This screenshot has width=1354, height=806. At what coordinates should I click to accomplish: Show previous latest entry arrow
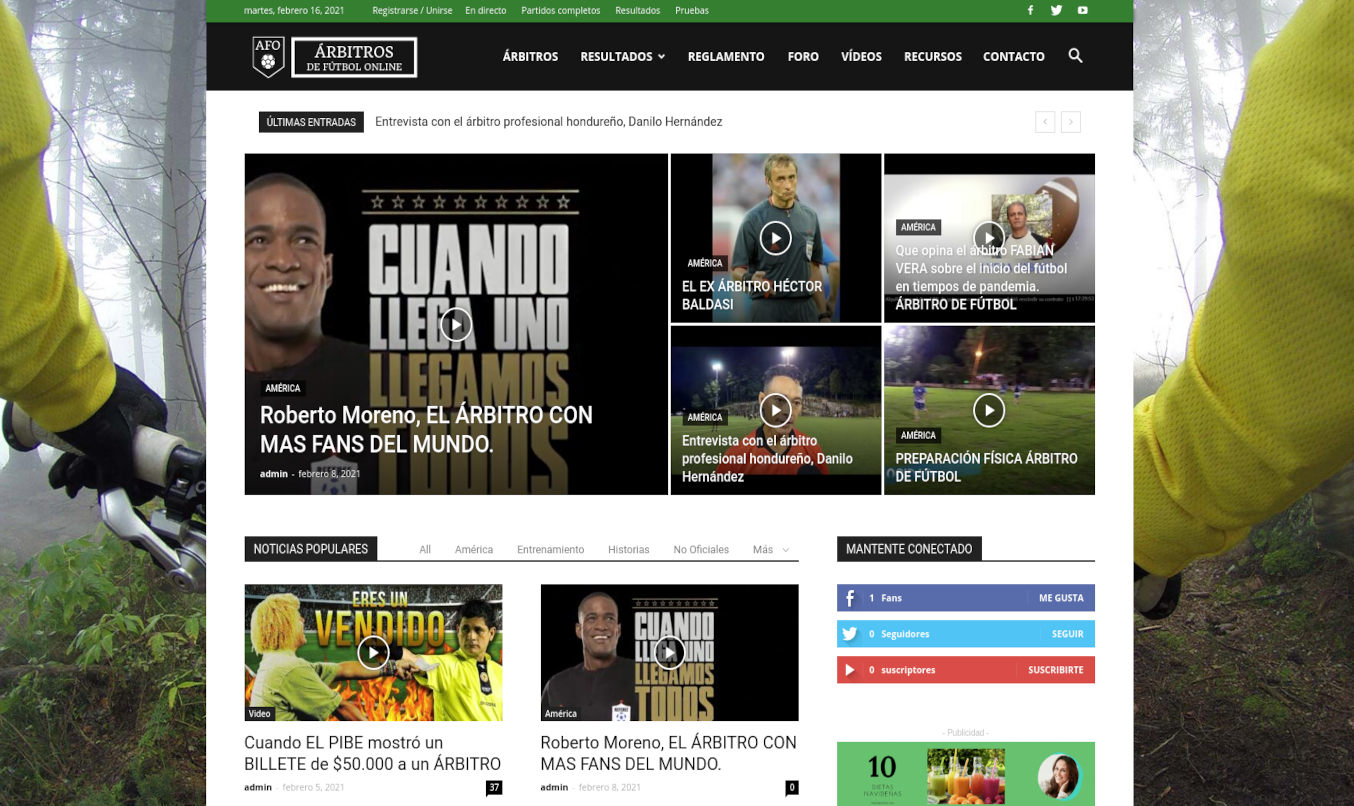[1045, 122]
